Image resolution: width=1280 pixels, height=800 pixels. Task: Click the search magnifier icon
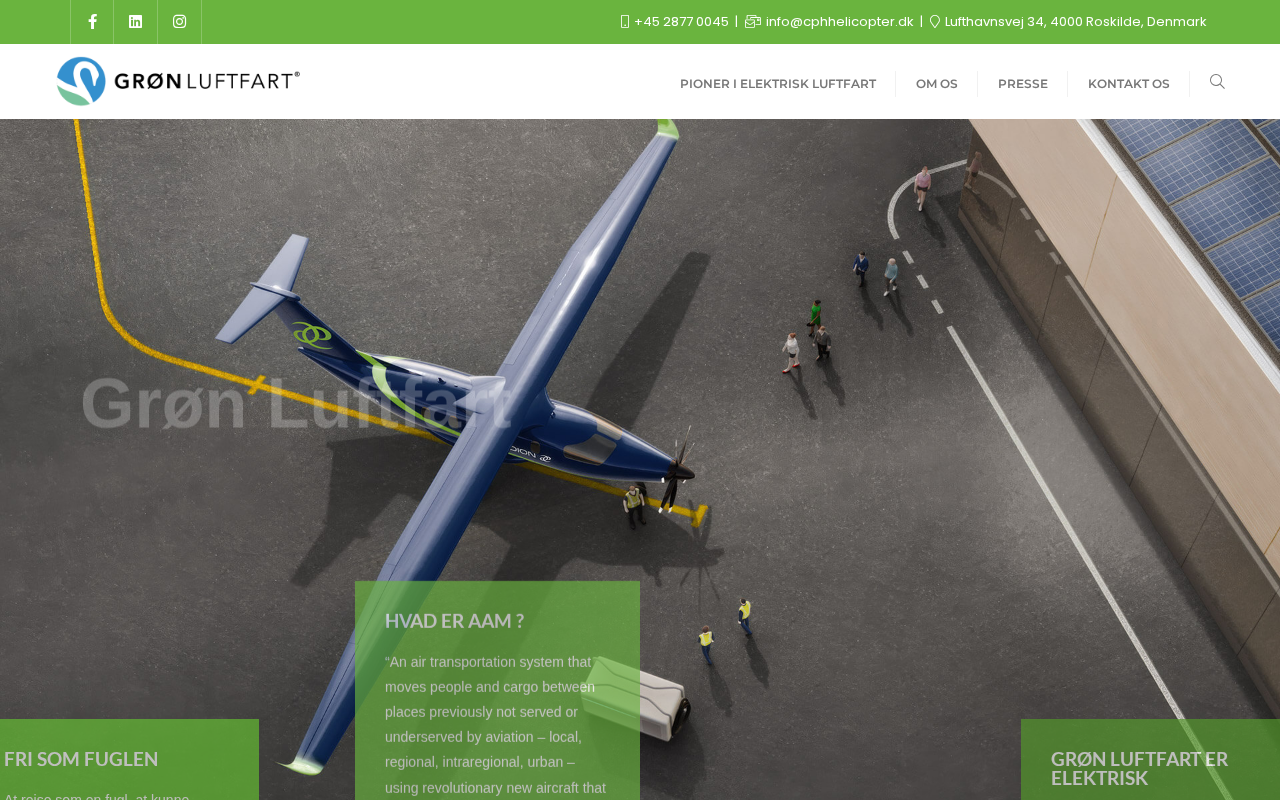click(1217, 82)
